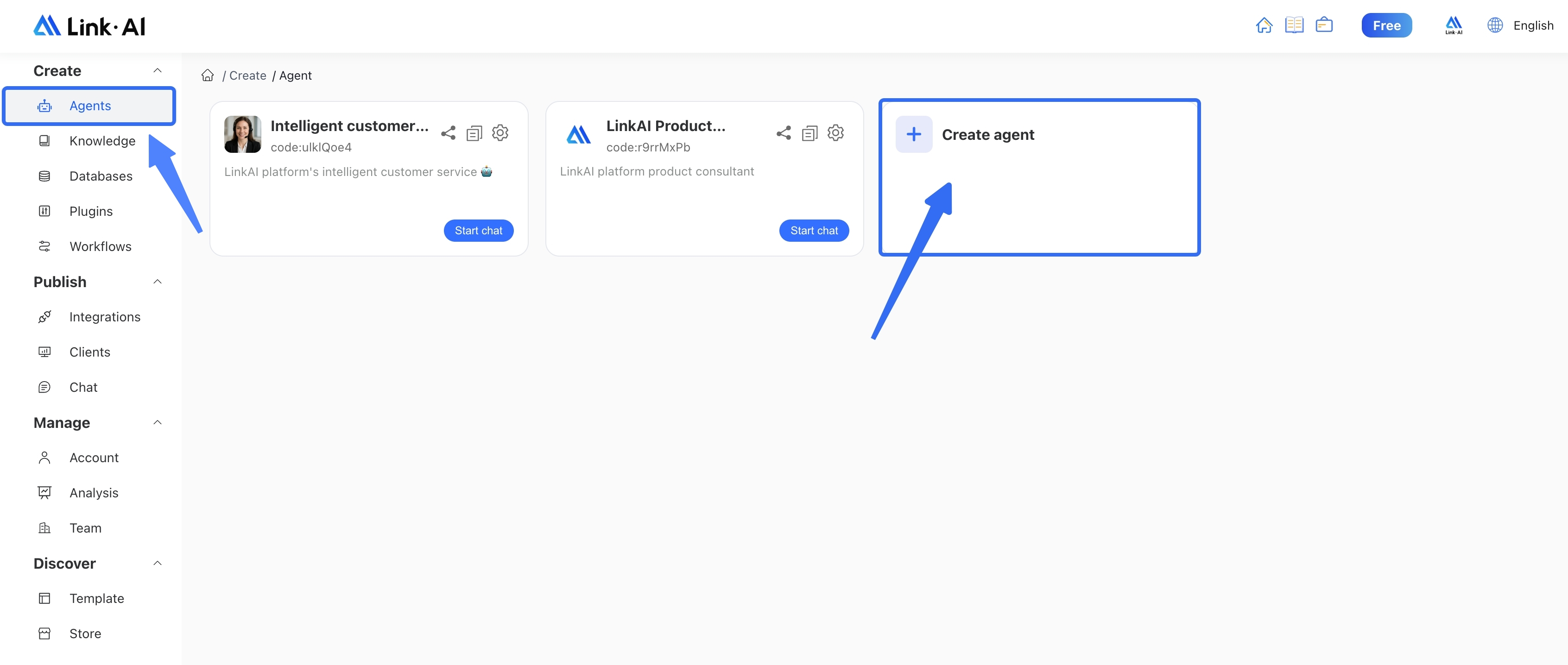Open the English language selector
The width and height of the screenshot is (1568, 665).
pyautogui.click(x=1533, y=25)
